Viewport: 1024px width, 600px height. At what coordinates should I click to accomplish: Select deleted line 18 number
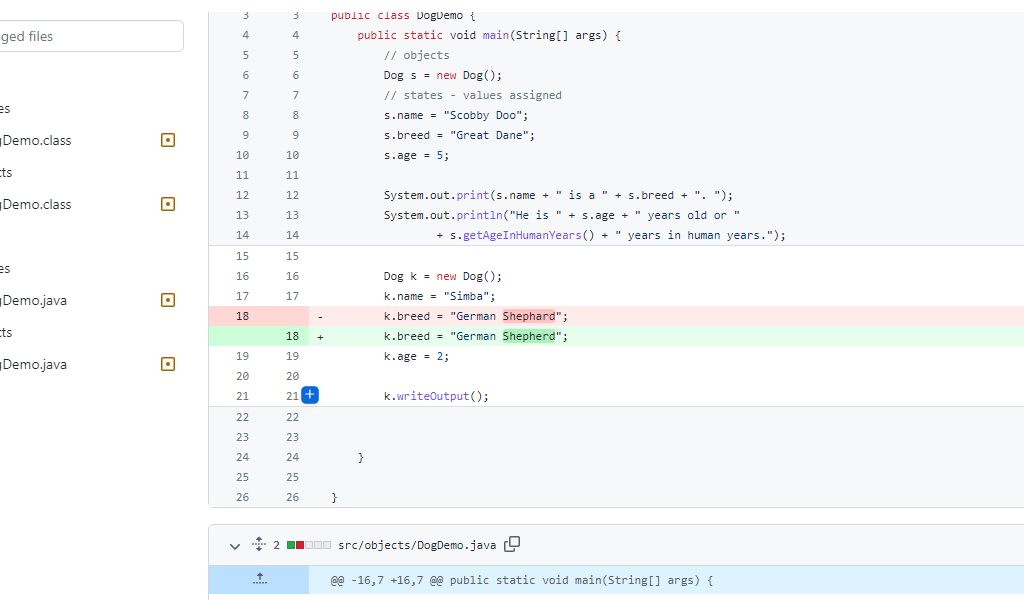pos(242,316)
